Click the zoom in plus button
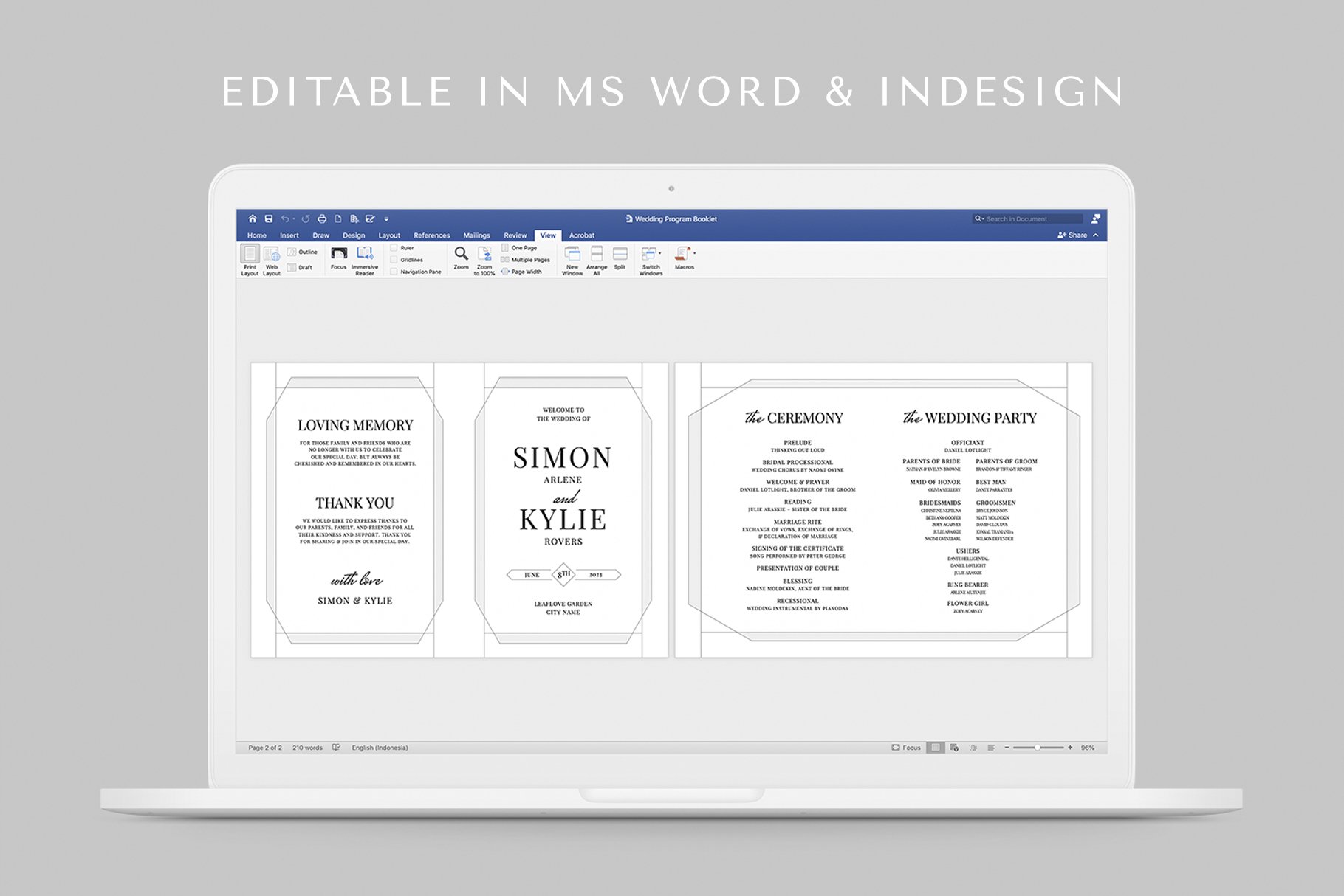This screenshot has height=896, width=1344. (1070, 748)
